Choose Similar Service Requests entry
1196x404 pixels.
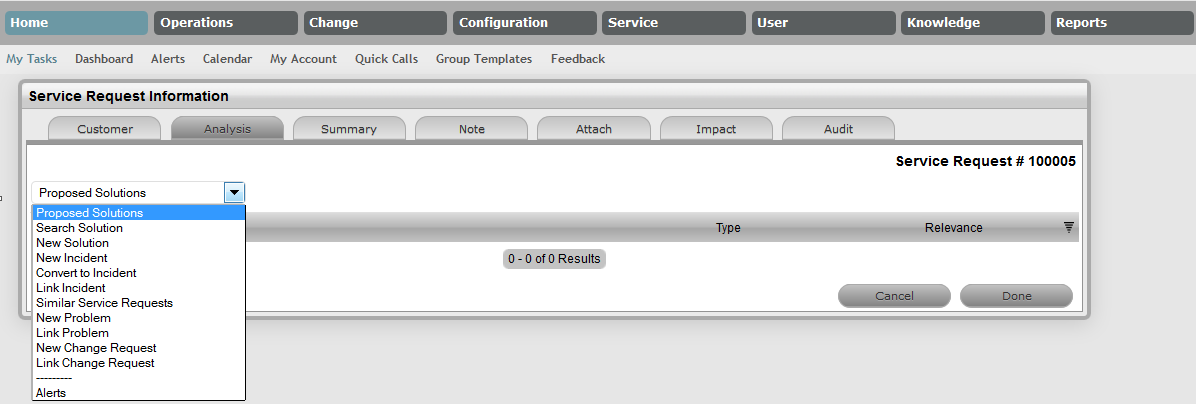click(x=104, y=303)
